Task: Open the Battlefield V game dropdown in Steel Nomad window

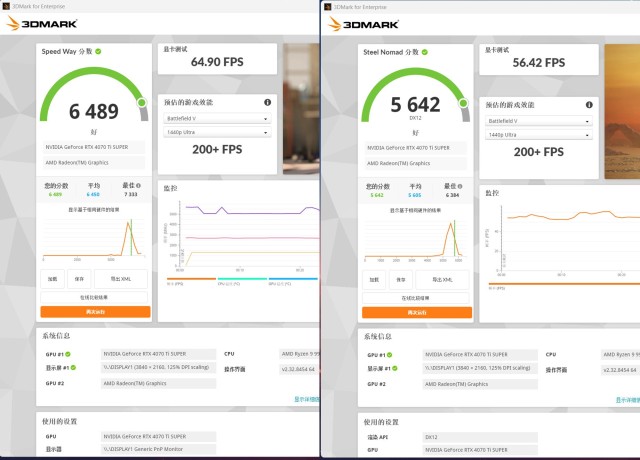Action: click(x=539, y=120)
